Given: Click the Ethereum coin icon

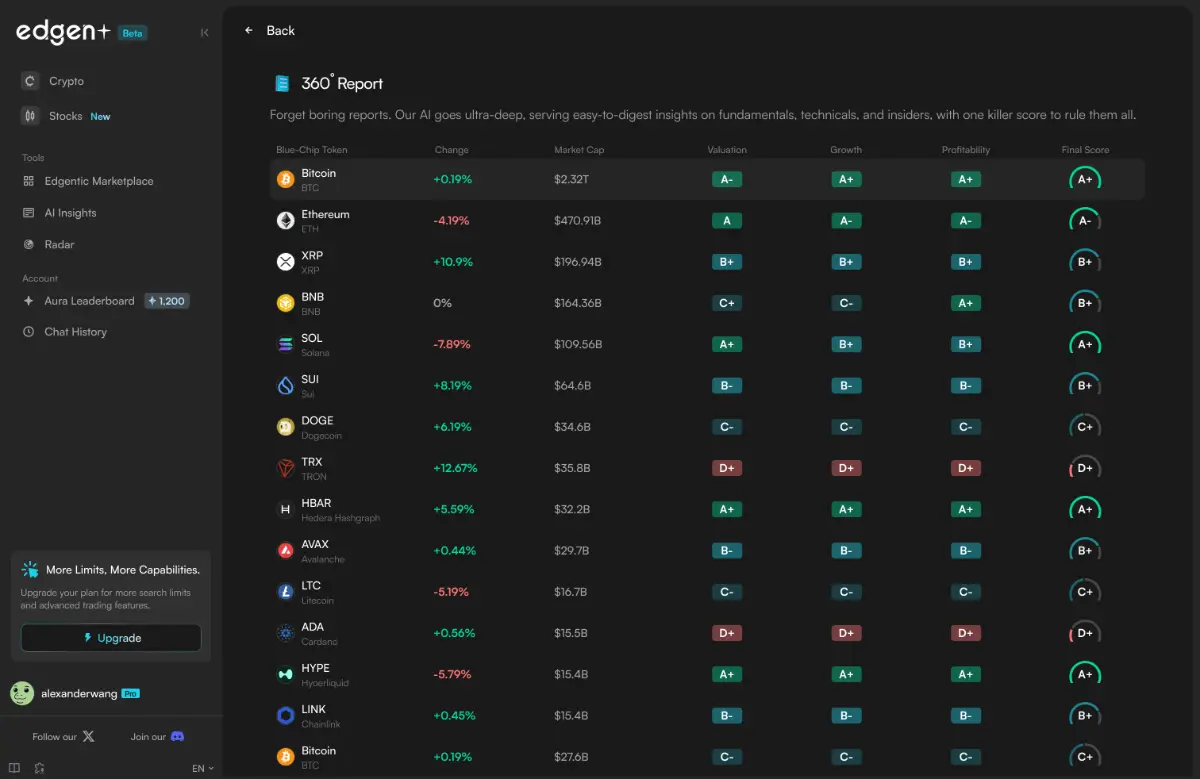Looking at the screenshot, I should [285, 220].
